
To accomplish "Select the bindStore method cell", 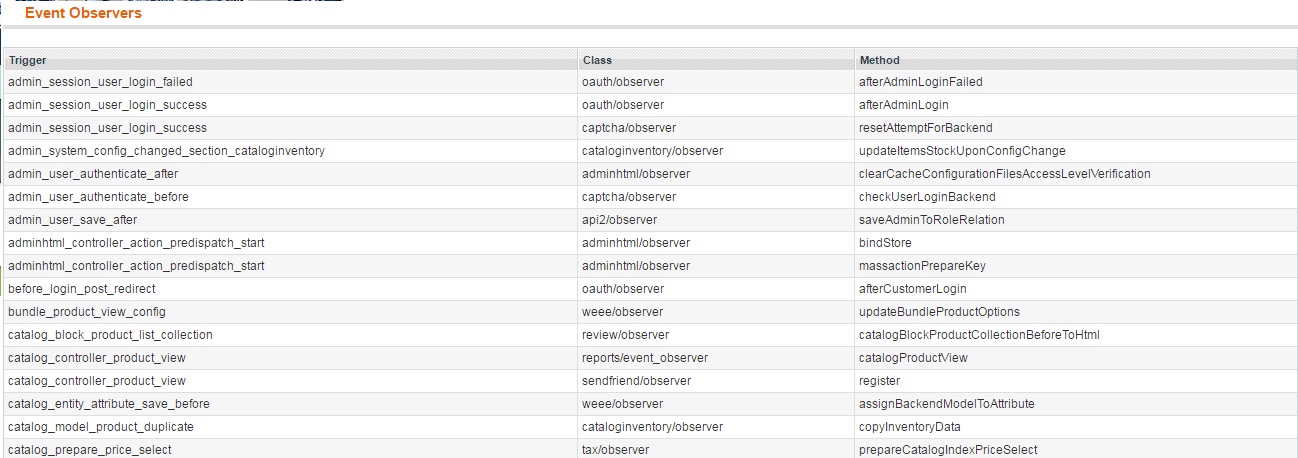I will [885, 243].
